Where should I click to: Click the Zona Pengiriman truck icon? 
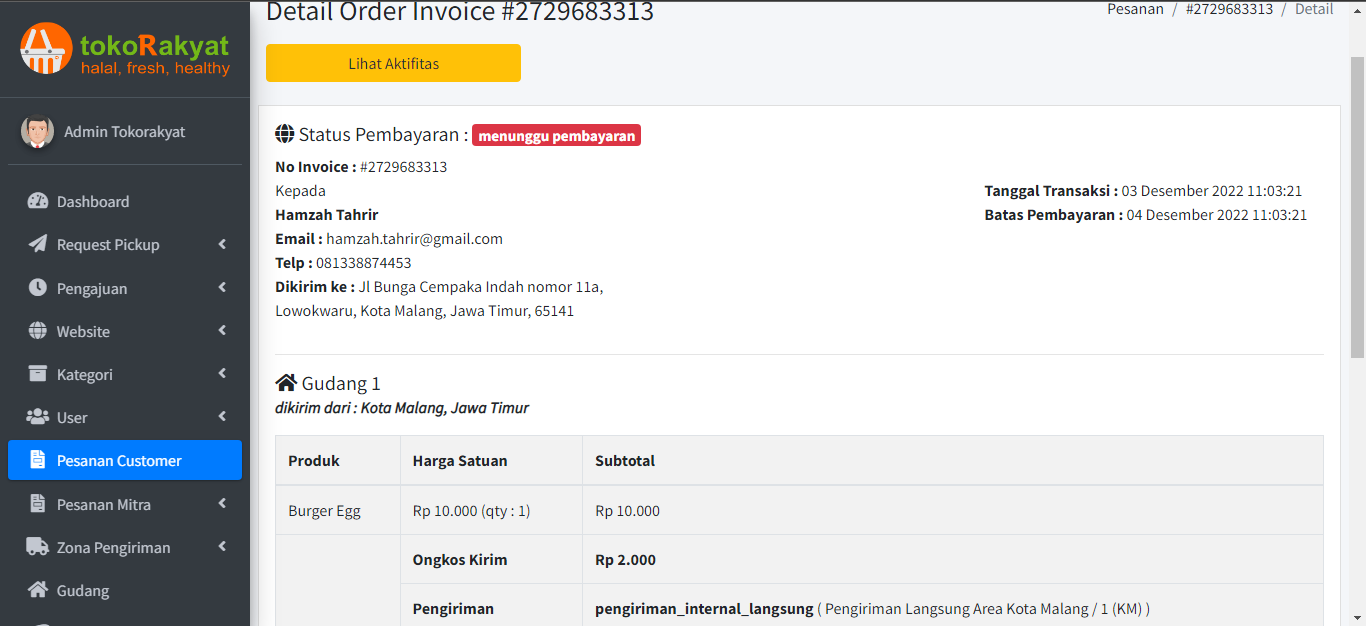(x=38, y=547)
